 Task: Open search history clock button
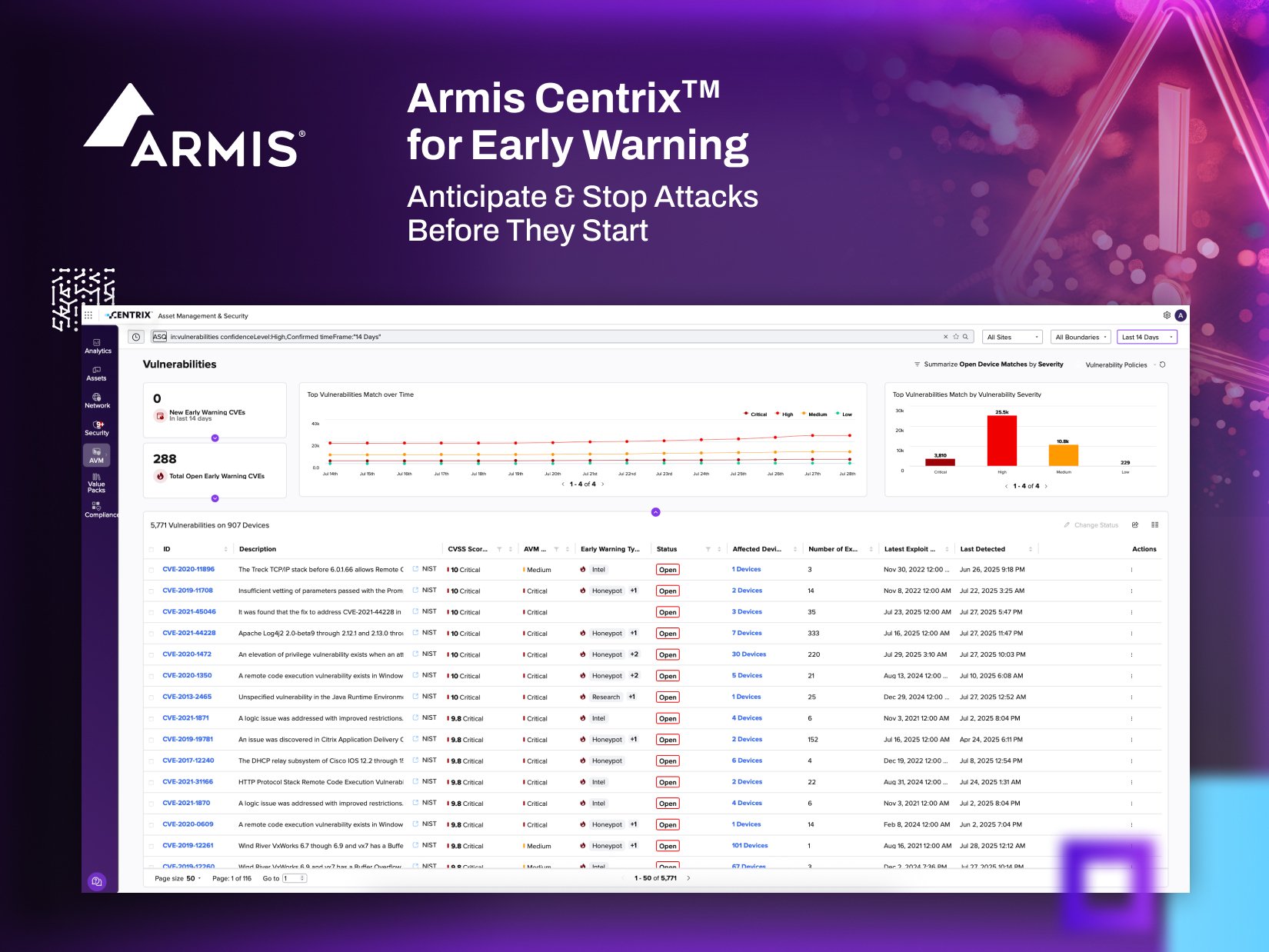[136, 337]
